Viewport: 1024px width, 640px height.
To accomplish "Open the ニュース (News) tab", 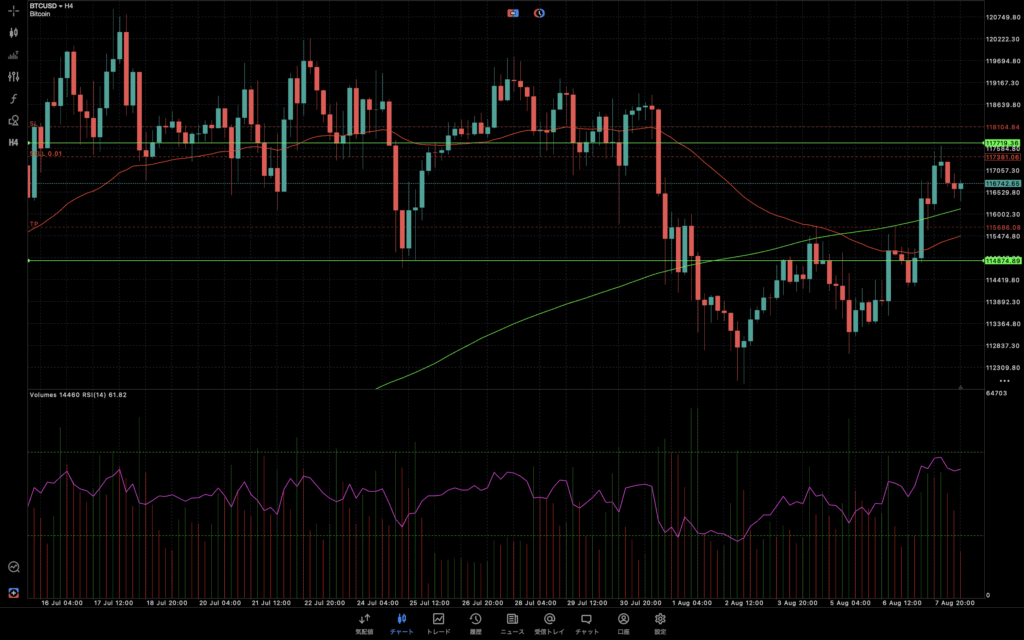I will [512, 624].
